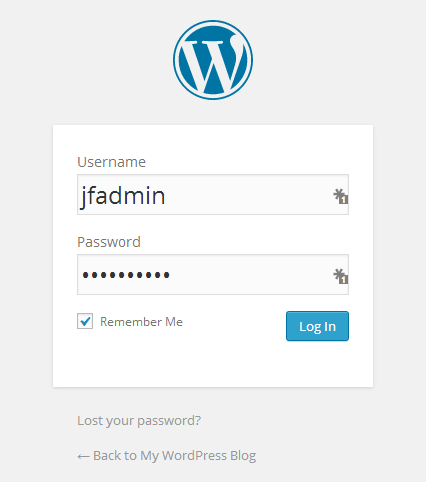The height and width of the screenshot is (482, 426).
Task: Click the Username label above the field
Action: pyautogui.click(x=111, y=162)
